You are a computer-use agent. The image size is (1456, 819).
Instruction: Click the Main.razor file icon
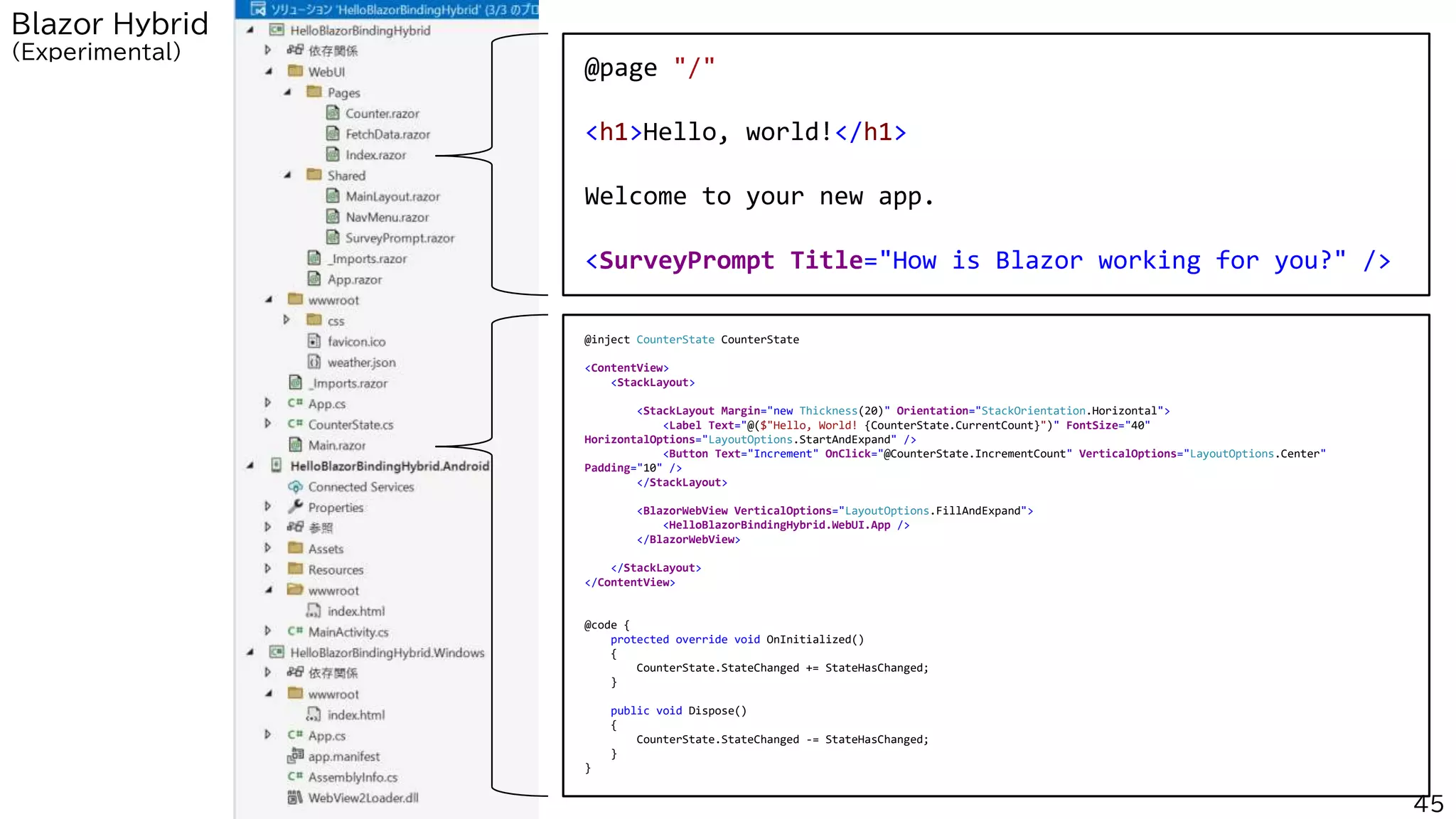(296, 444)
